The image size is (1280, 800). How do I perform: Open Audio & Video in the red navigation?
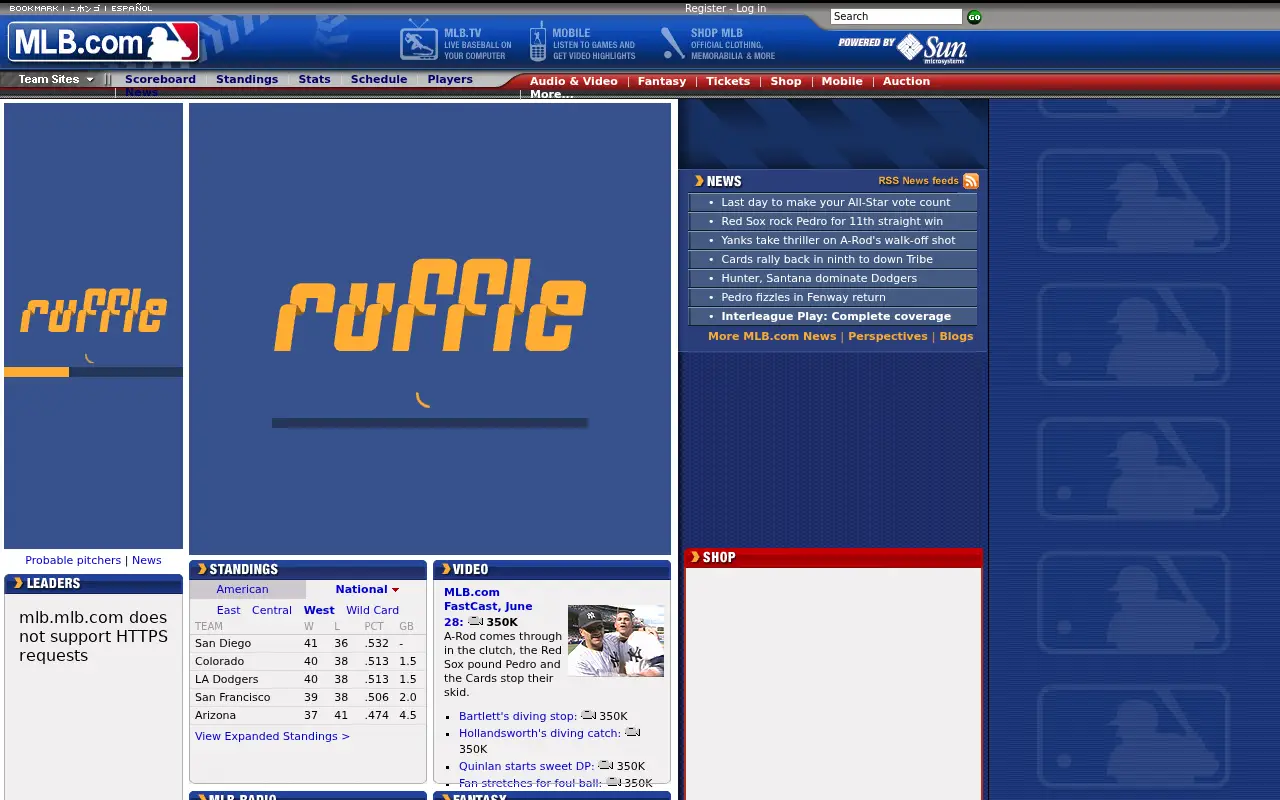(574, 81)
